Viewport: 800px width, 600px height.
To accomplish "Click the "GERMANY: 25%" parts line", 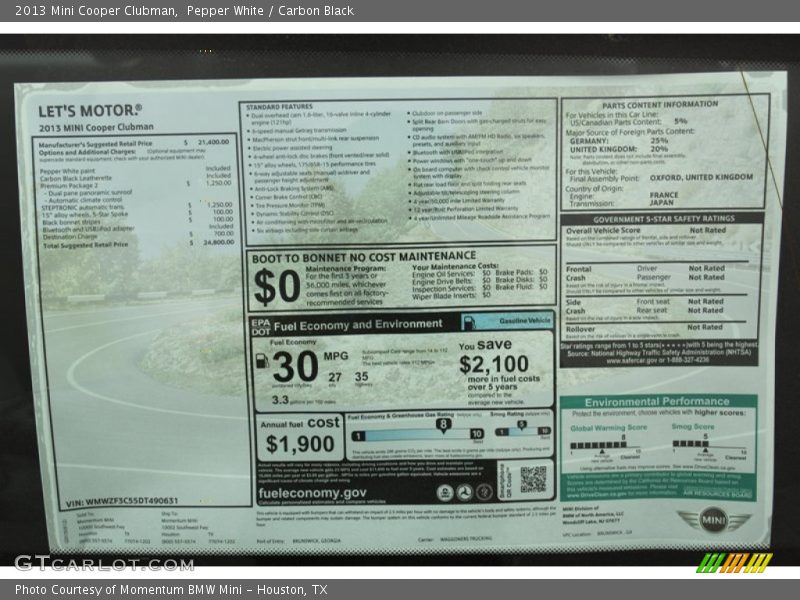I will pyautogui.click(x=619, y=140).
